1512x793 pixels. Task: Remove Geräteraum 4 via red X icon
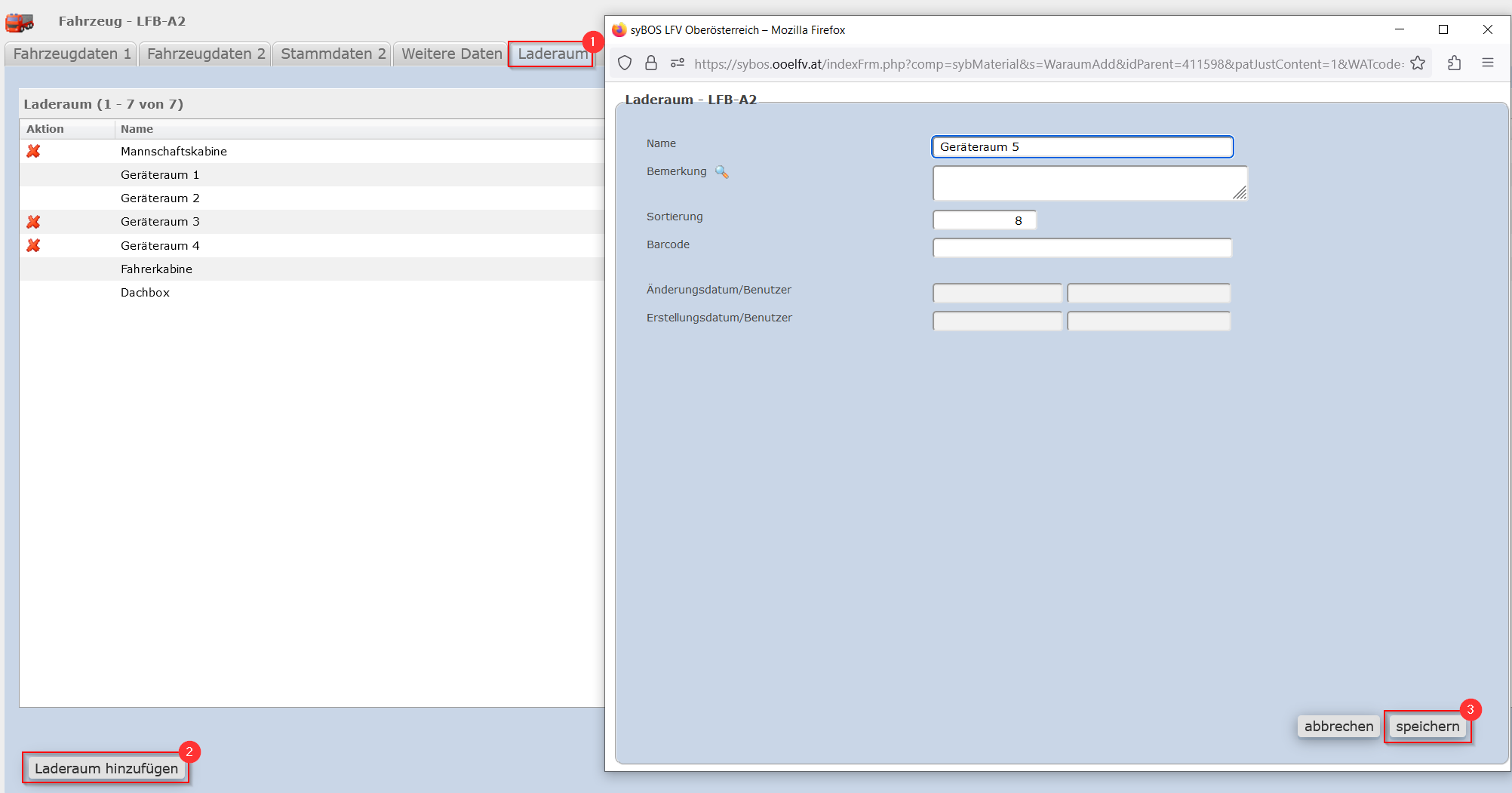[x=33, y=245]
